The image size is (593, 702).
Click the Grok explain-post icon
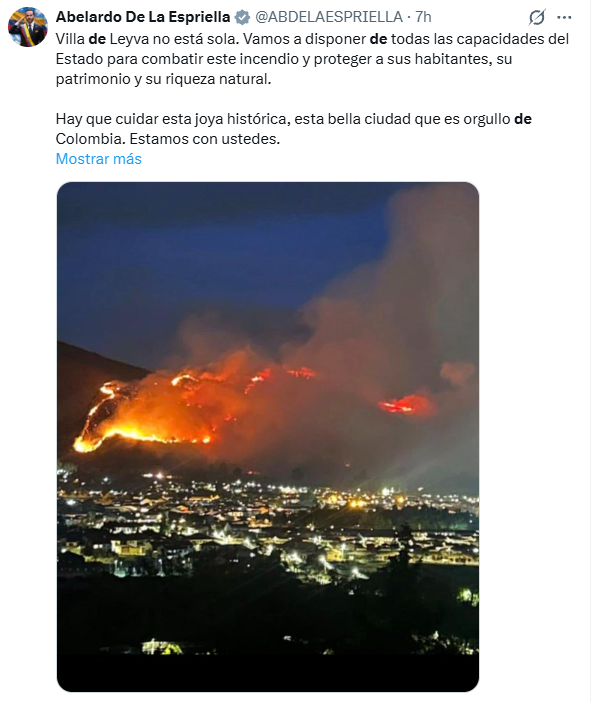click(537, 17)
